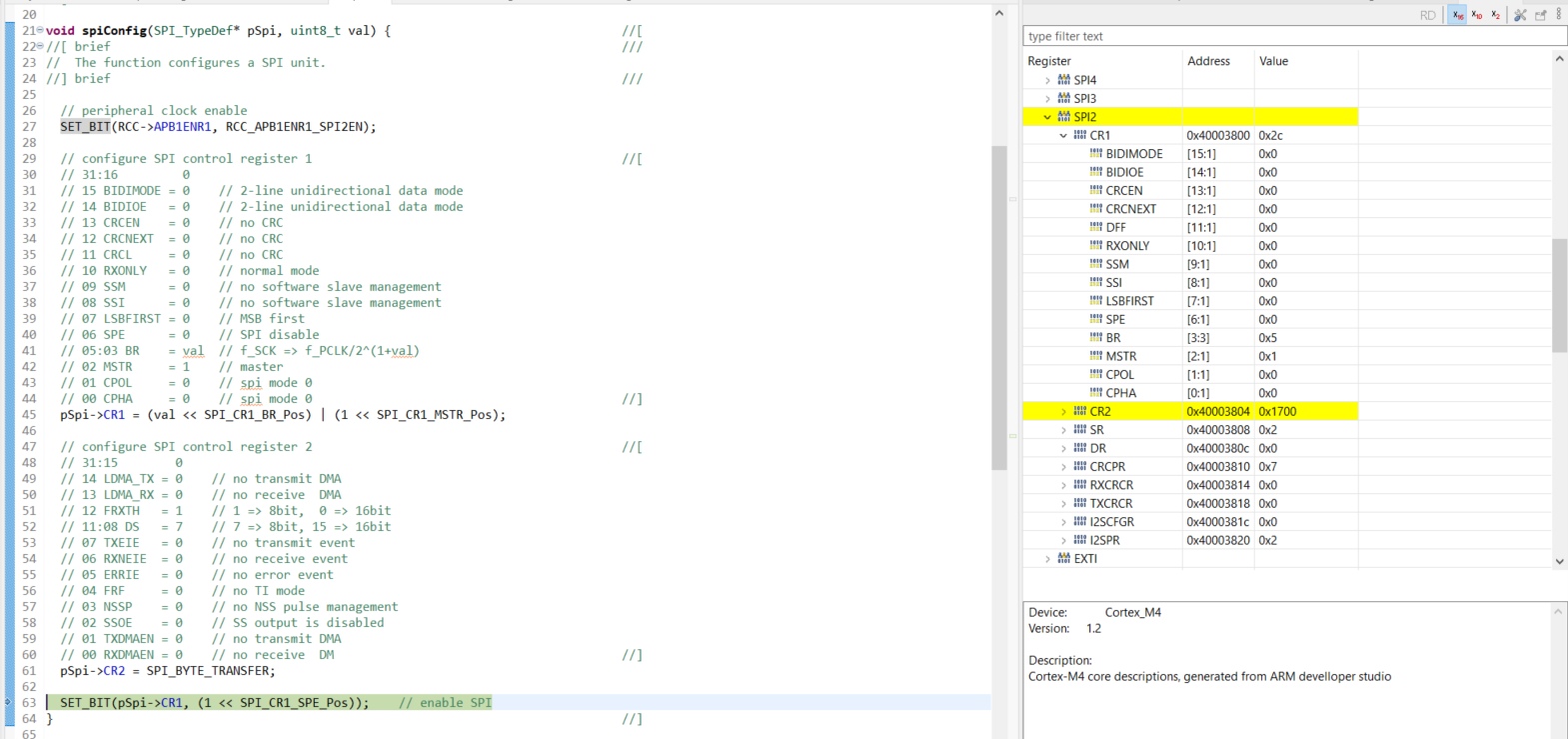Open the SFR view three-dot menu
Image resolution: width=1568 pixels, height=739 pixels.
pyautogui.click(x=1559, y=15)
